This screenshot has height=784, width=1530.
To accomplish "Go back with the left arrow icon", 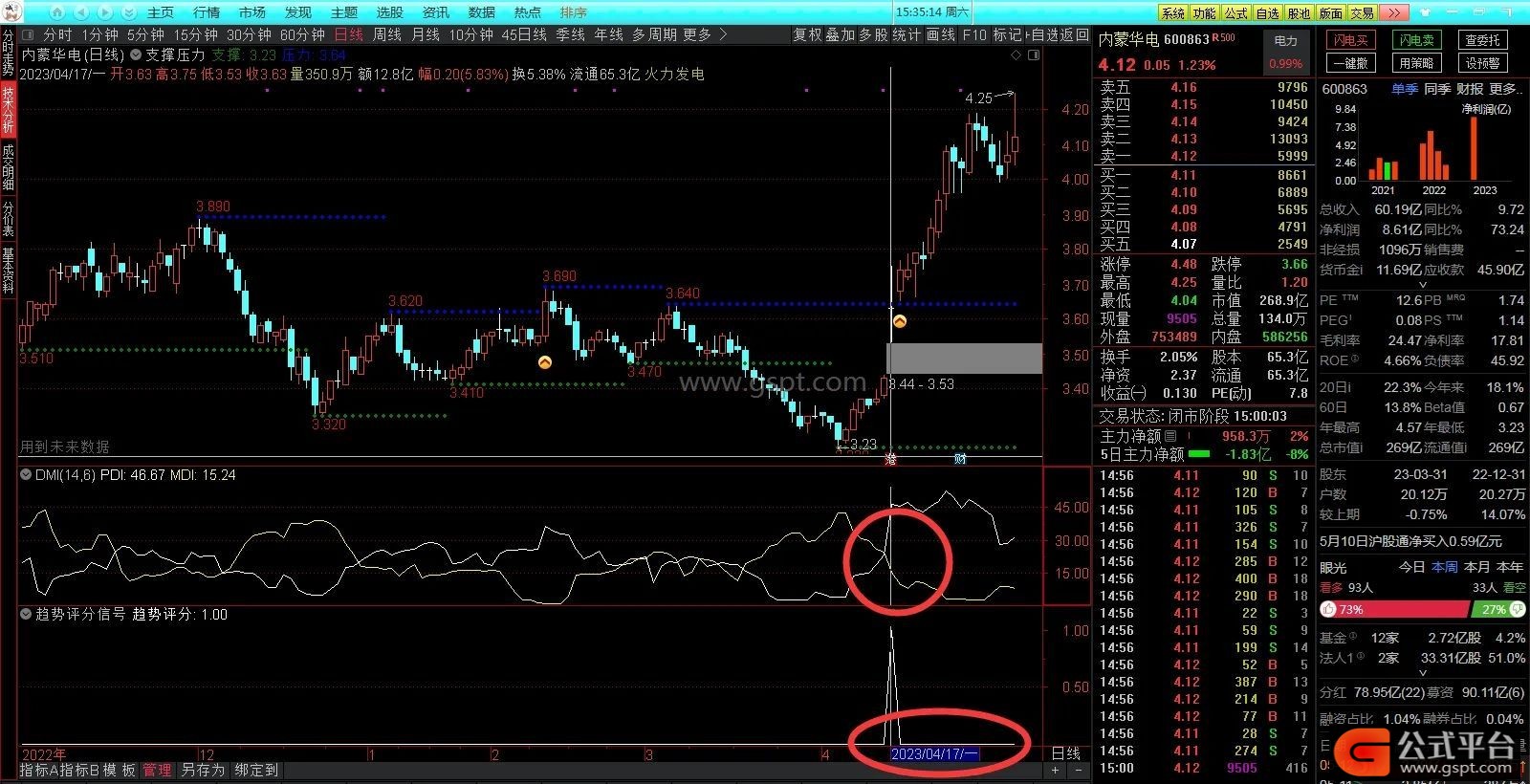I will (80, 12).
